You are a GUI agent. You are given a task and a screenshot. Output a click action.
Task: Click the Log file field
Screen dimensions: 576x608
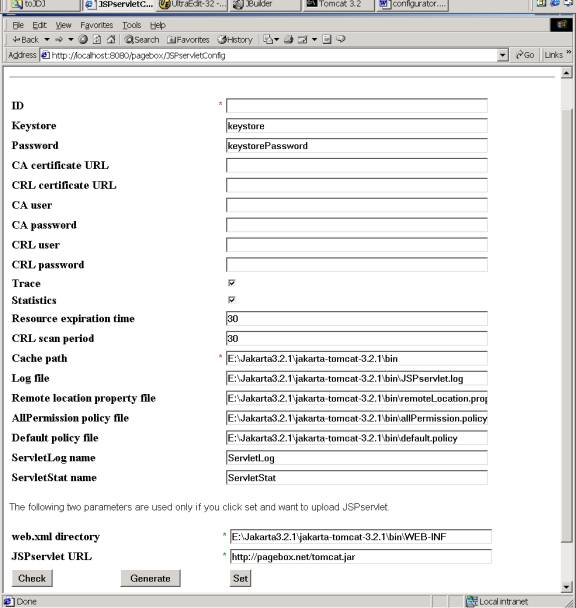(356, 378)
